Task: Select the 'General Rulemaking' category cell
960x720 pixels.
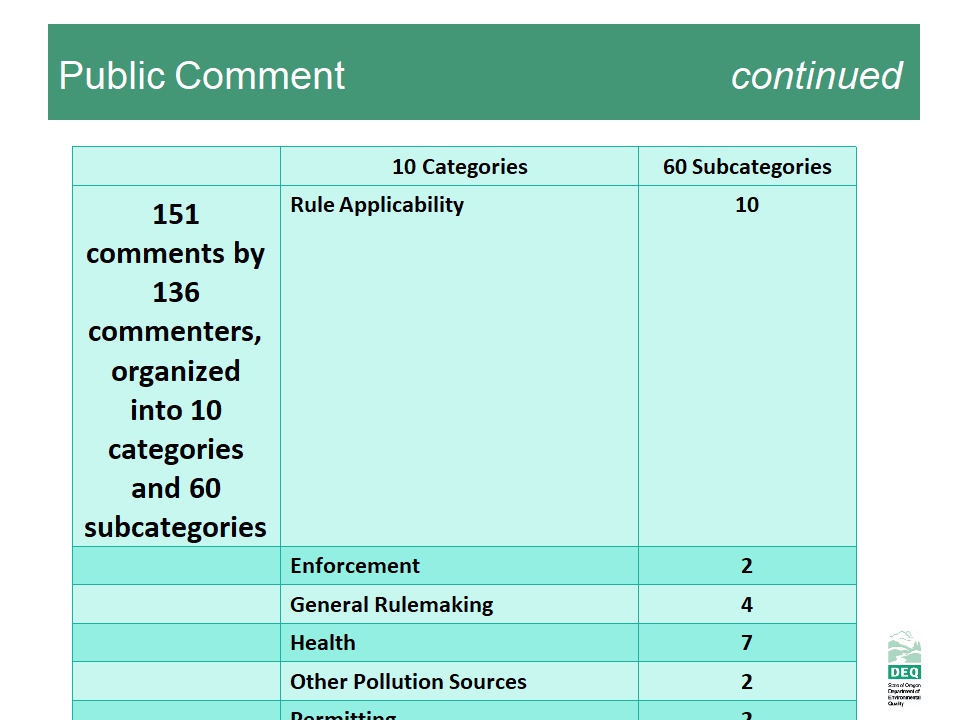Action: tap(391, 605)
